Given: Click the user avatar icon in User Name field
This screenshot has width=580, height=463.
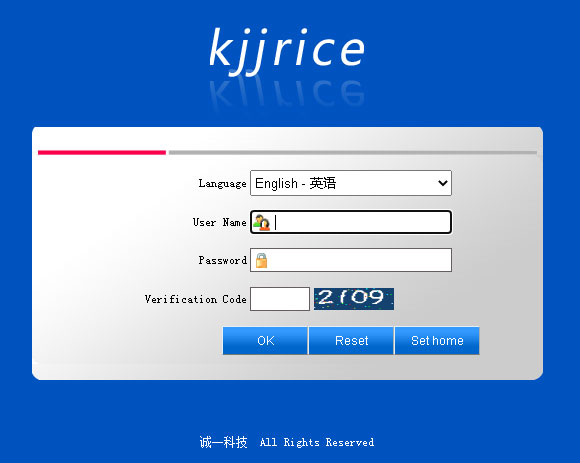Looking at the screenshot, I should pos(262,222).
